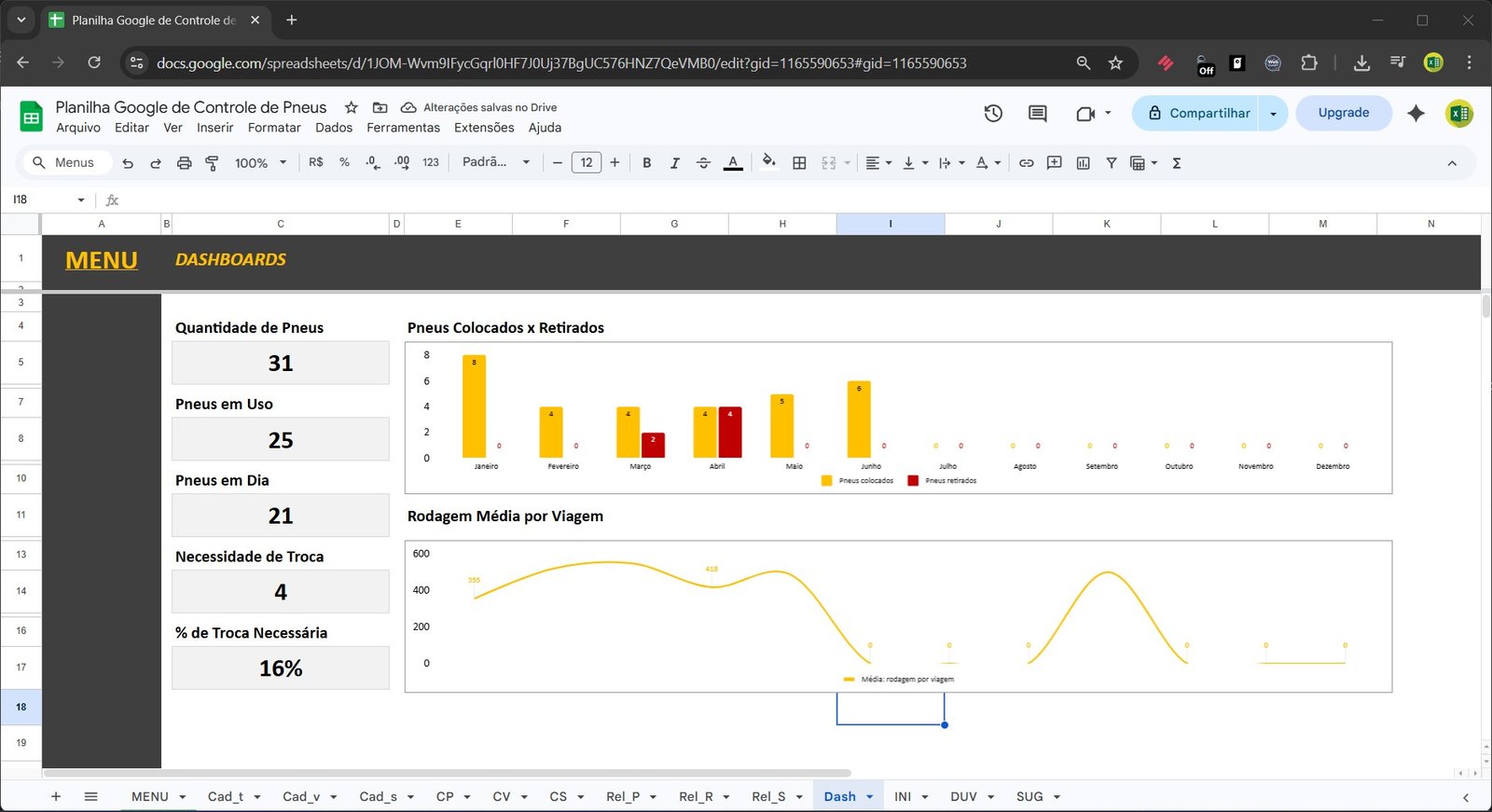
Task: Open the zoom 100% dropdown
Action: tap(260, 163)
